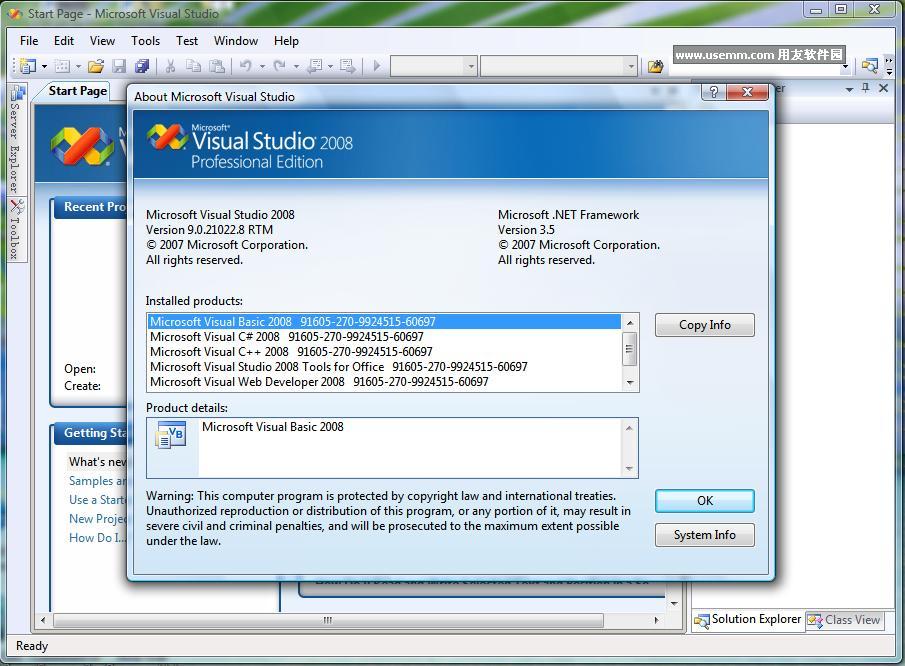Click the Cut scissors icon
This screenshot has height=666, width=905.
click(170, 66)
